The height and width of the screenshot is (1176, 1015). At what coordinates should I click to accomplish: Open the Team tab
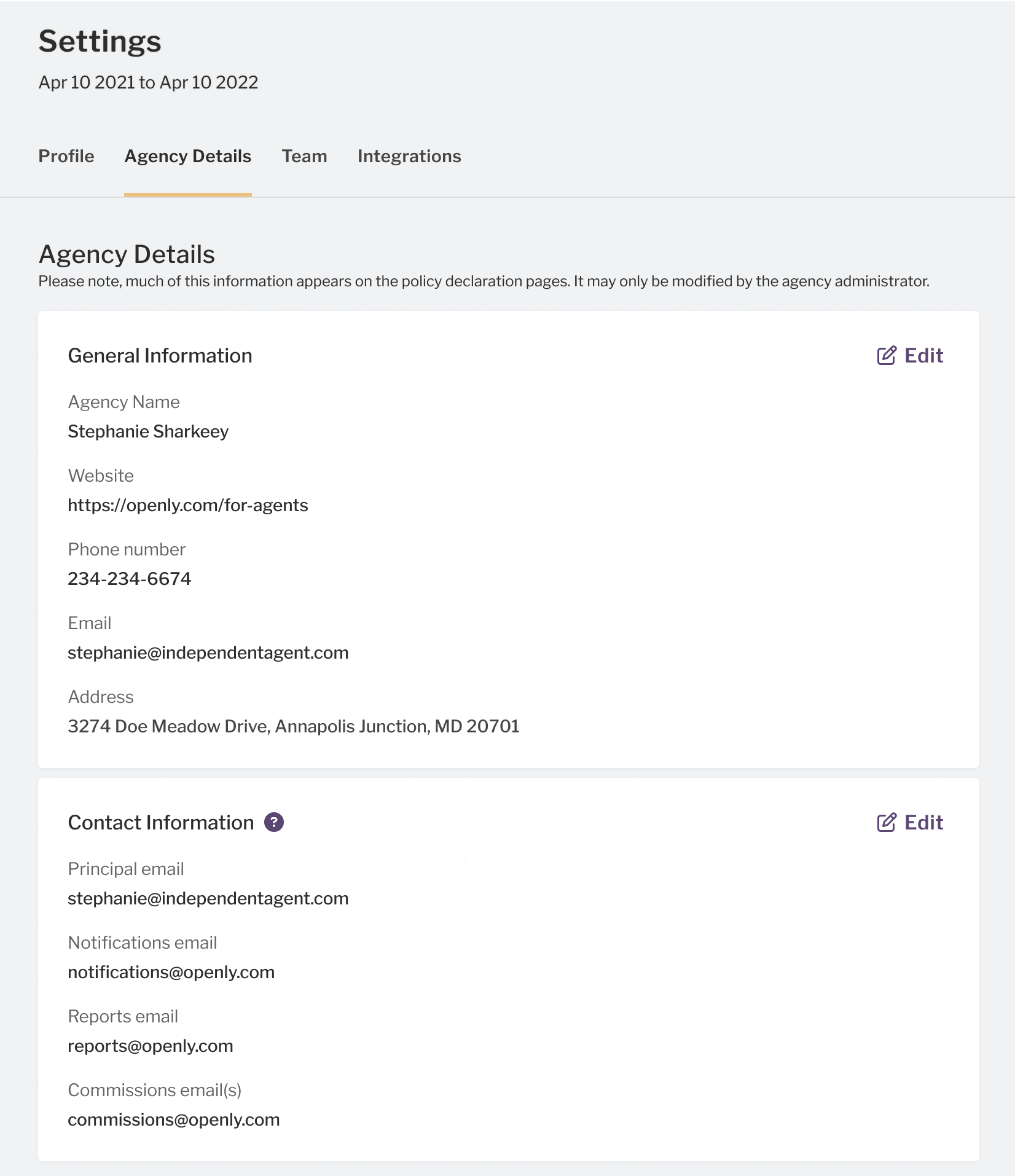[x=304, y=156]
